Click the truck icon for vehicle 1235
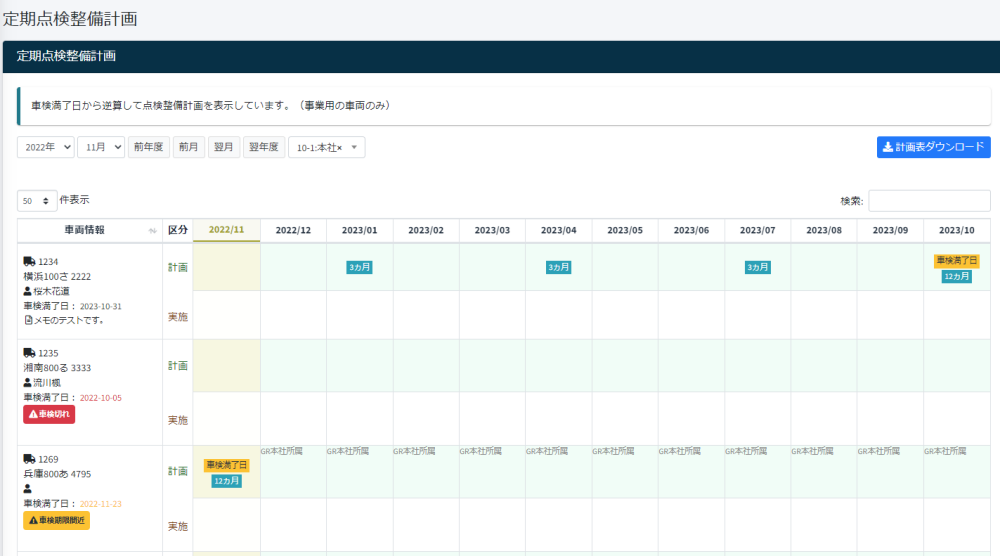1000x556 pixels. click(29, 353)
